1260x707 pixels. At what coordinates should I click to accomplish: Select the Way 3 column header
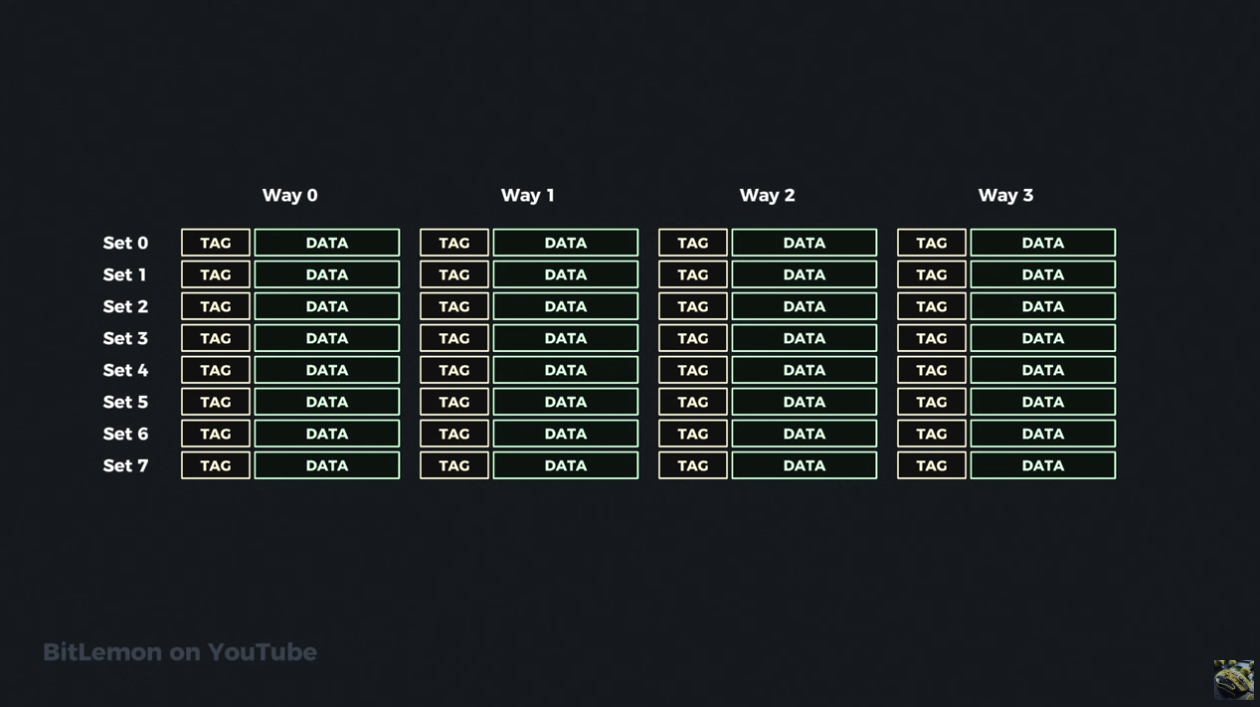1006,195
